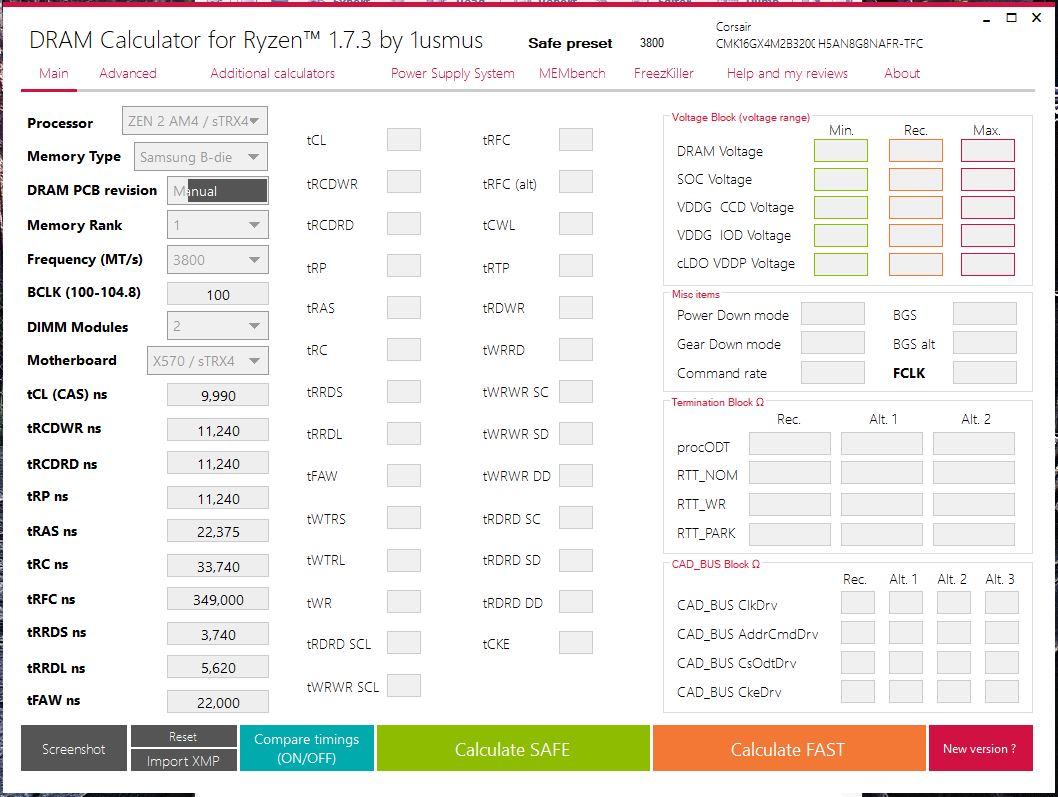Click the Power Down mode field
Screen dimensions: 1058x797
tap(833, 314)
